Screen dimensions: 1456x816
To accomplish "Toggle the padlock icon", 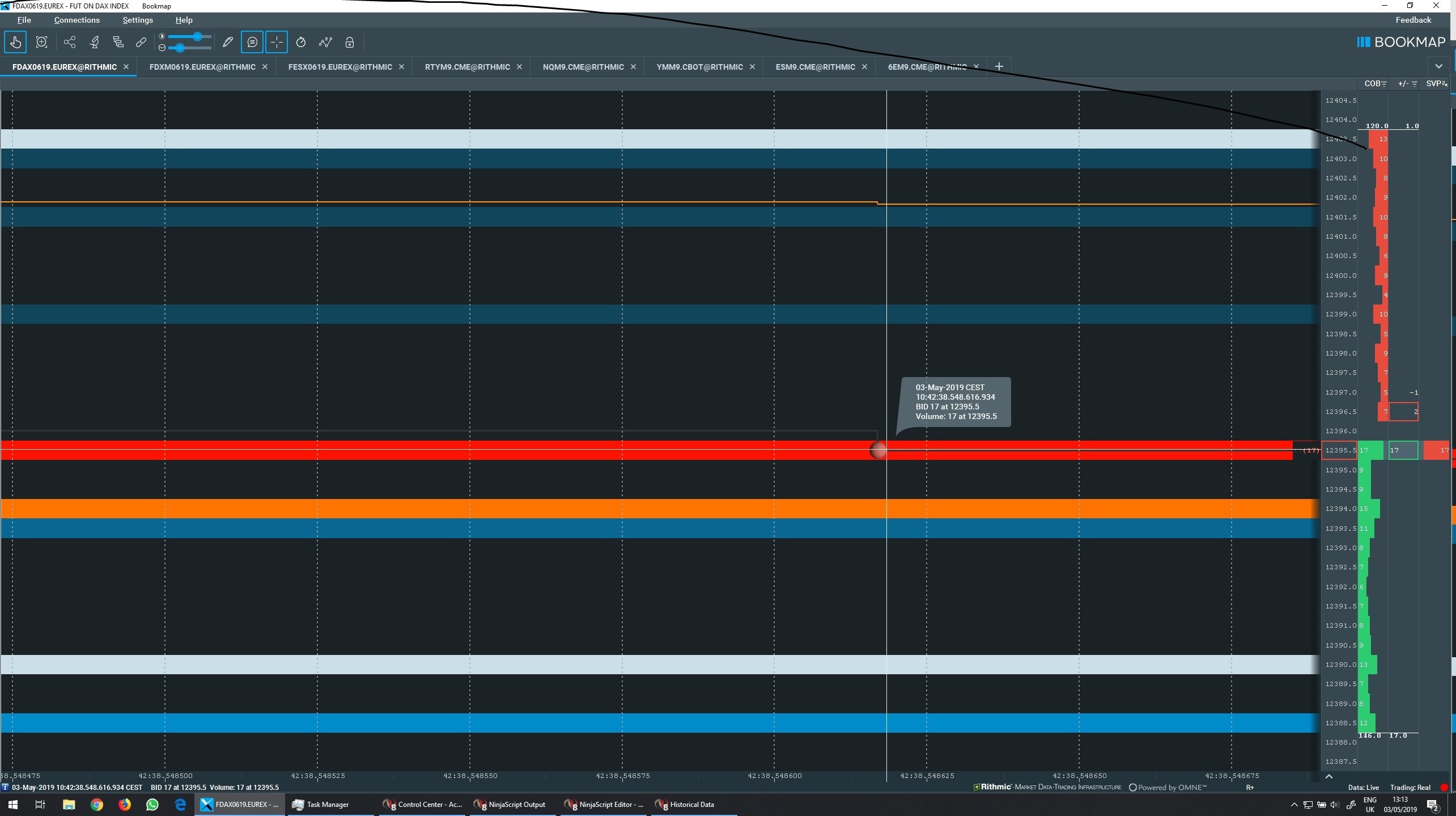I will coord(350,42).
